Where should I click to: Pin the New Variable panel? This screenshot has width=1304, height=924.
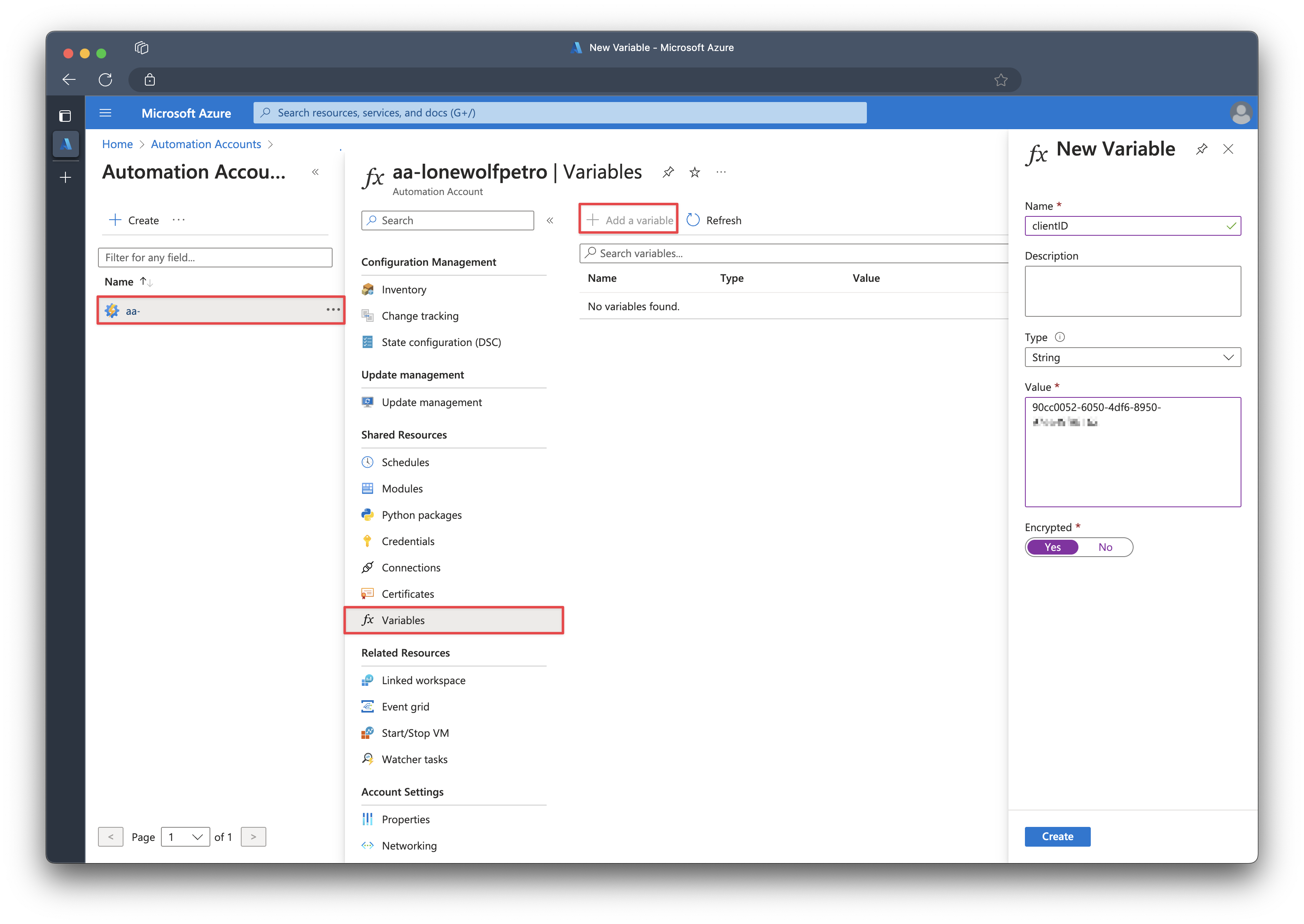tap(1201, 149)
